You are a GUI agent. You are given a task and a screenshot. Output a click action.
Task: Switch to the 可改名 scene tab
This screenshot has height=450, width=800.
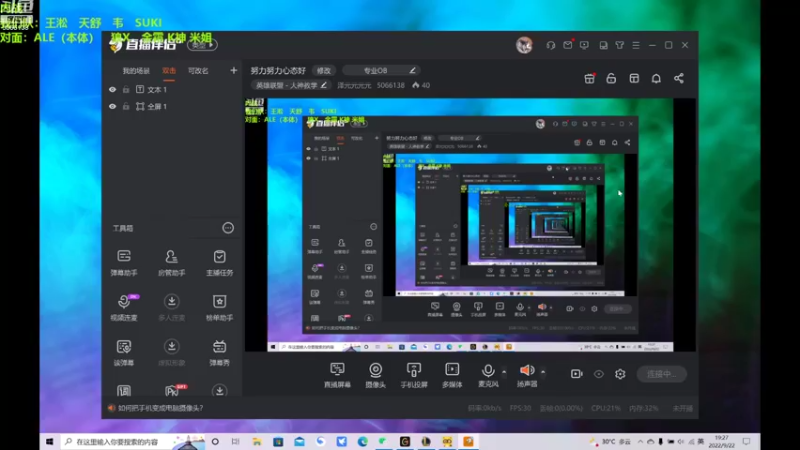(198, 71)
